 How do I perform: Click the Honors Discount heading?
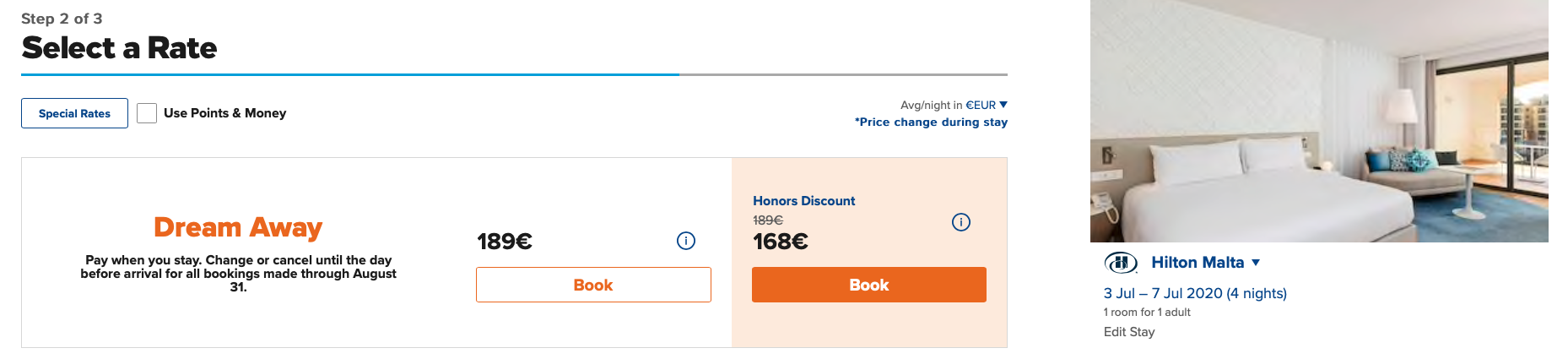pyautogui.click(x=803, y=201)
